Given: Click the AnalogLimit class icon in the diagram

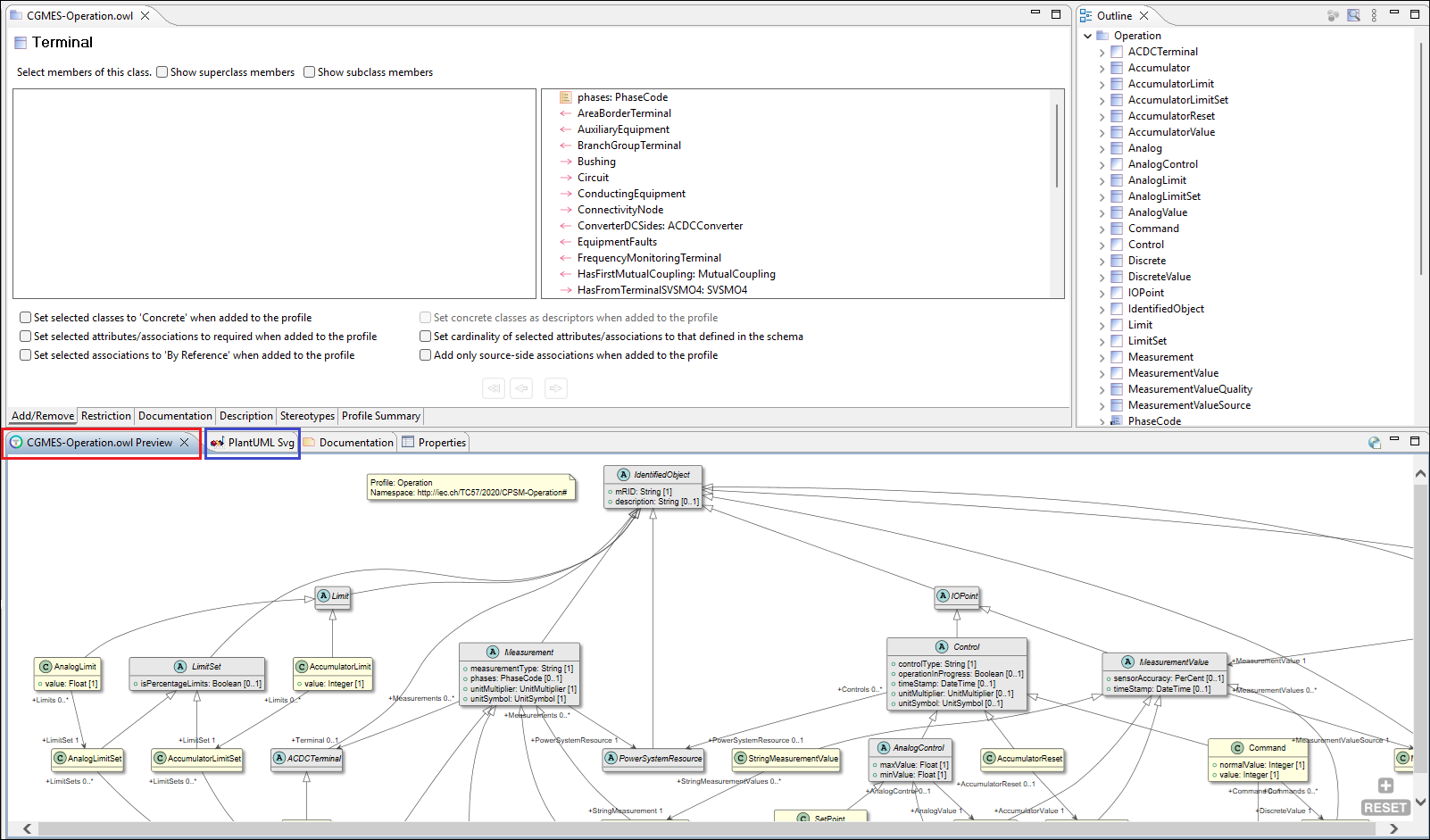Looking at the screenshot, I should (46, 667).
